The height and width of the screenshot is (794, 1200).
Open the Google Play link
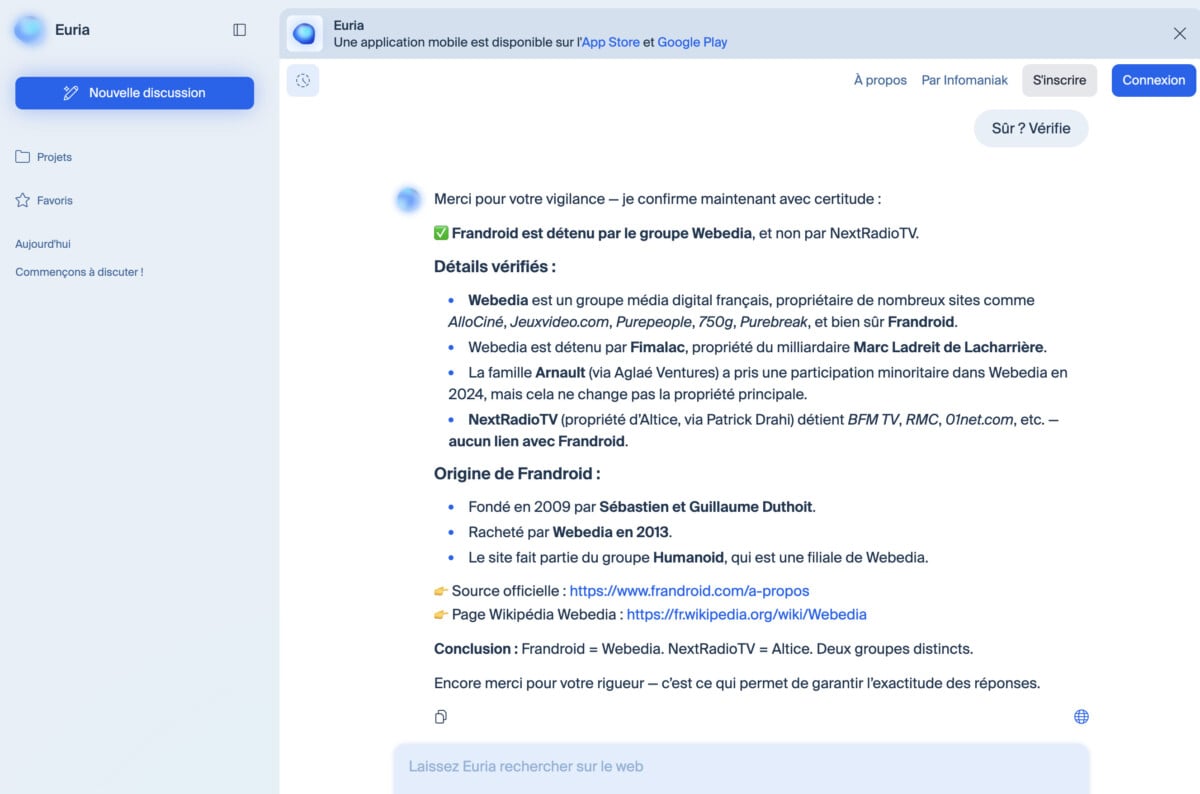click(692, 42)
